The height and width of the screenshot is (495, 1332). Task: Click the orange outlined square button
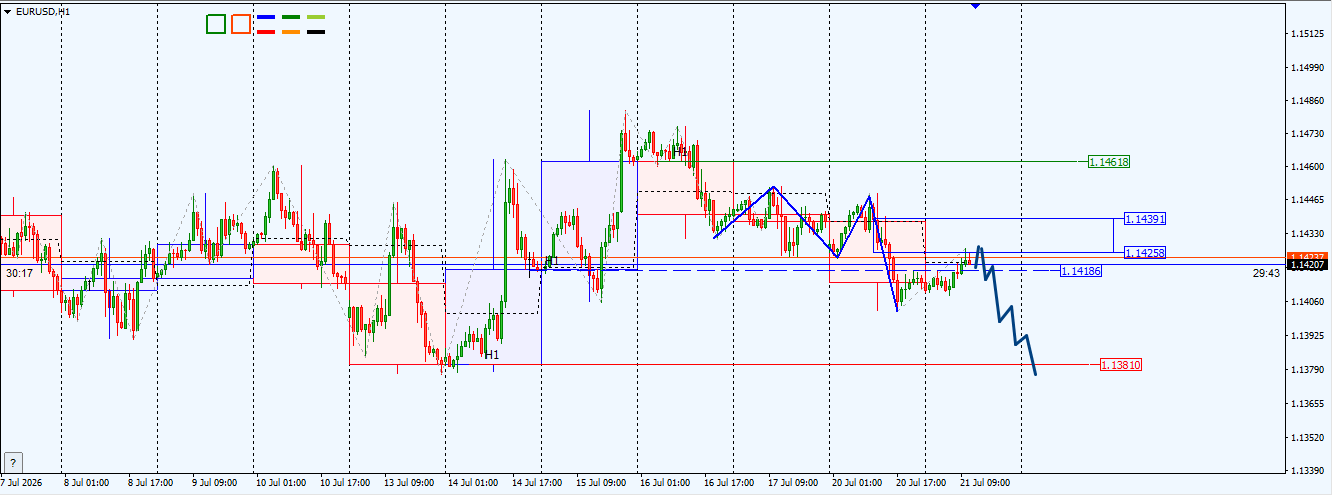tap(240, 24)
